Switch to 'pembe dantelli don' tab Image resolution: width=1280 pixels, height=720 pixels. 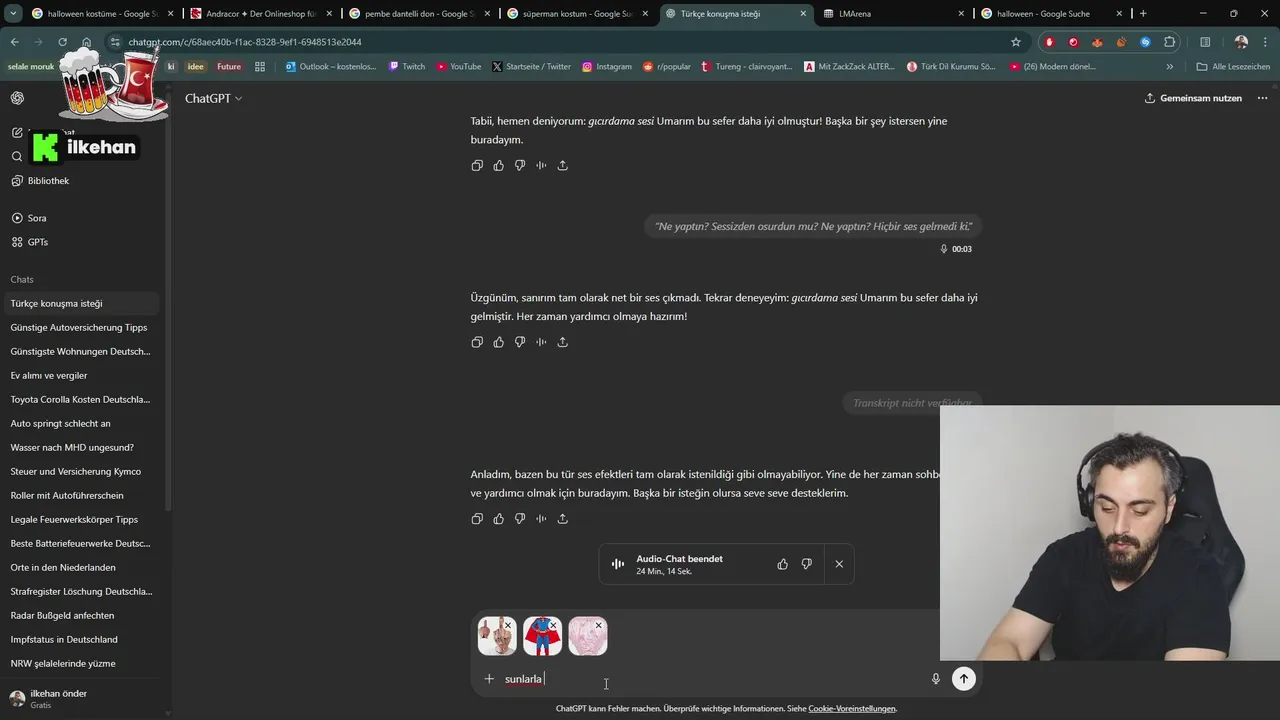click(x=418, y=14)
